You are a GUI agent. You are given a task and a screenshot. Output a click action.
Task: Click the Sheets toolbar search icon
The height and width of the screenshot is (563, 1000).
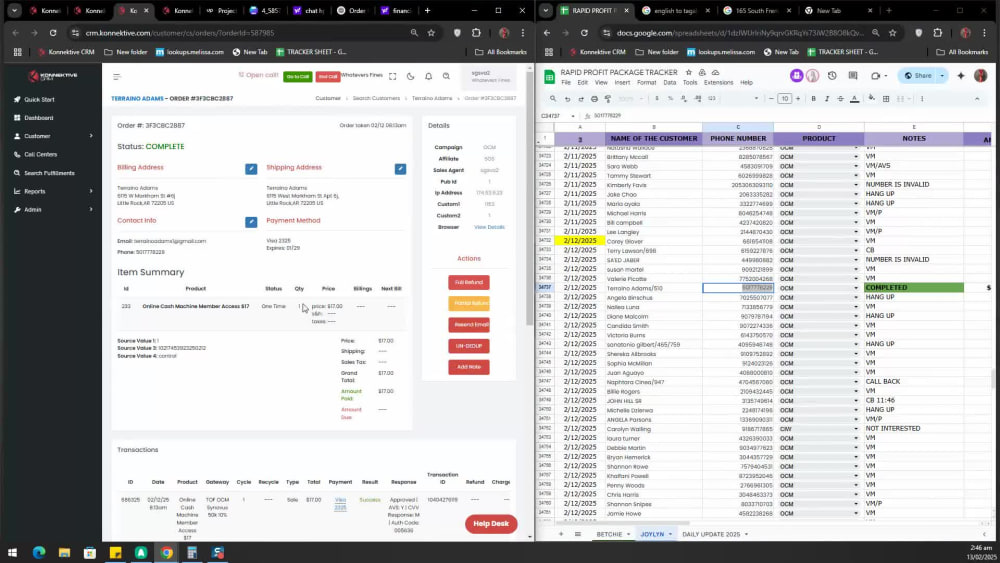(x=553, y=99)
